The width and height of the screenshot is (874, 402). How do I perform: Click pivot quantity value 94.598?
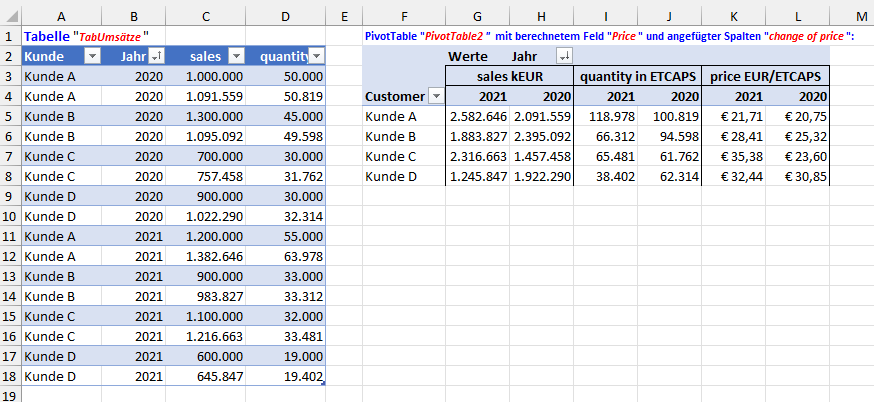click(669, 137)
